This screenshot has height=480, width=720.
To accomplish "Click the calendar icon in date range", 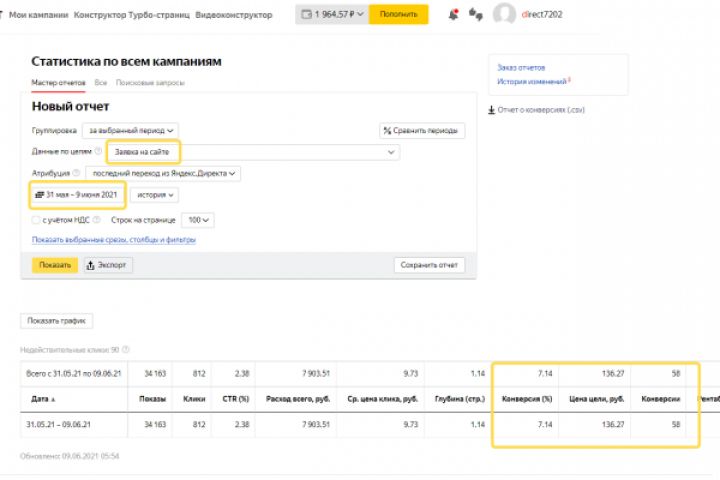I will [x=39, y=194].
